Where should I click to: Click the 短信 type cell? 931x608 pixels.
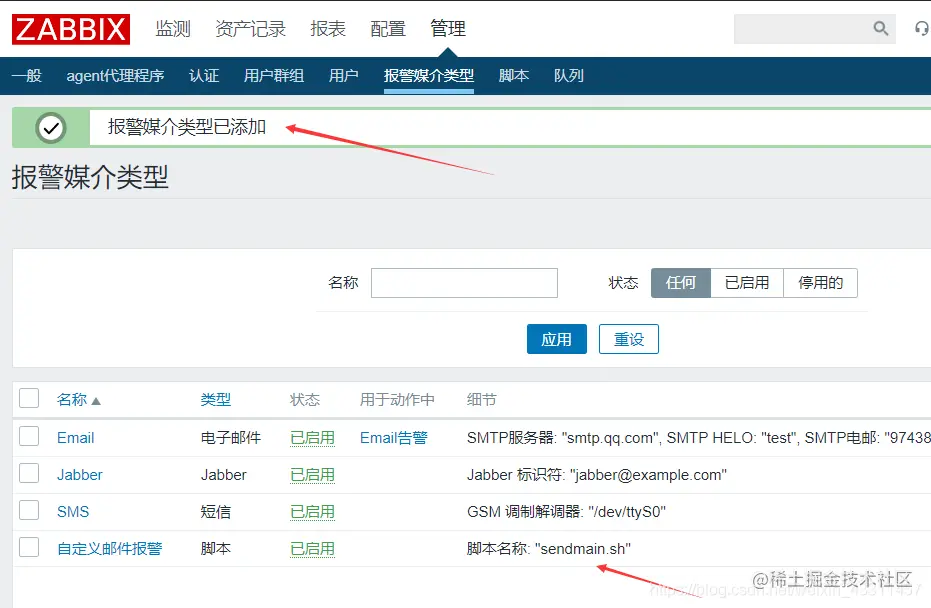click(216, 511)
